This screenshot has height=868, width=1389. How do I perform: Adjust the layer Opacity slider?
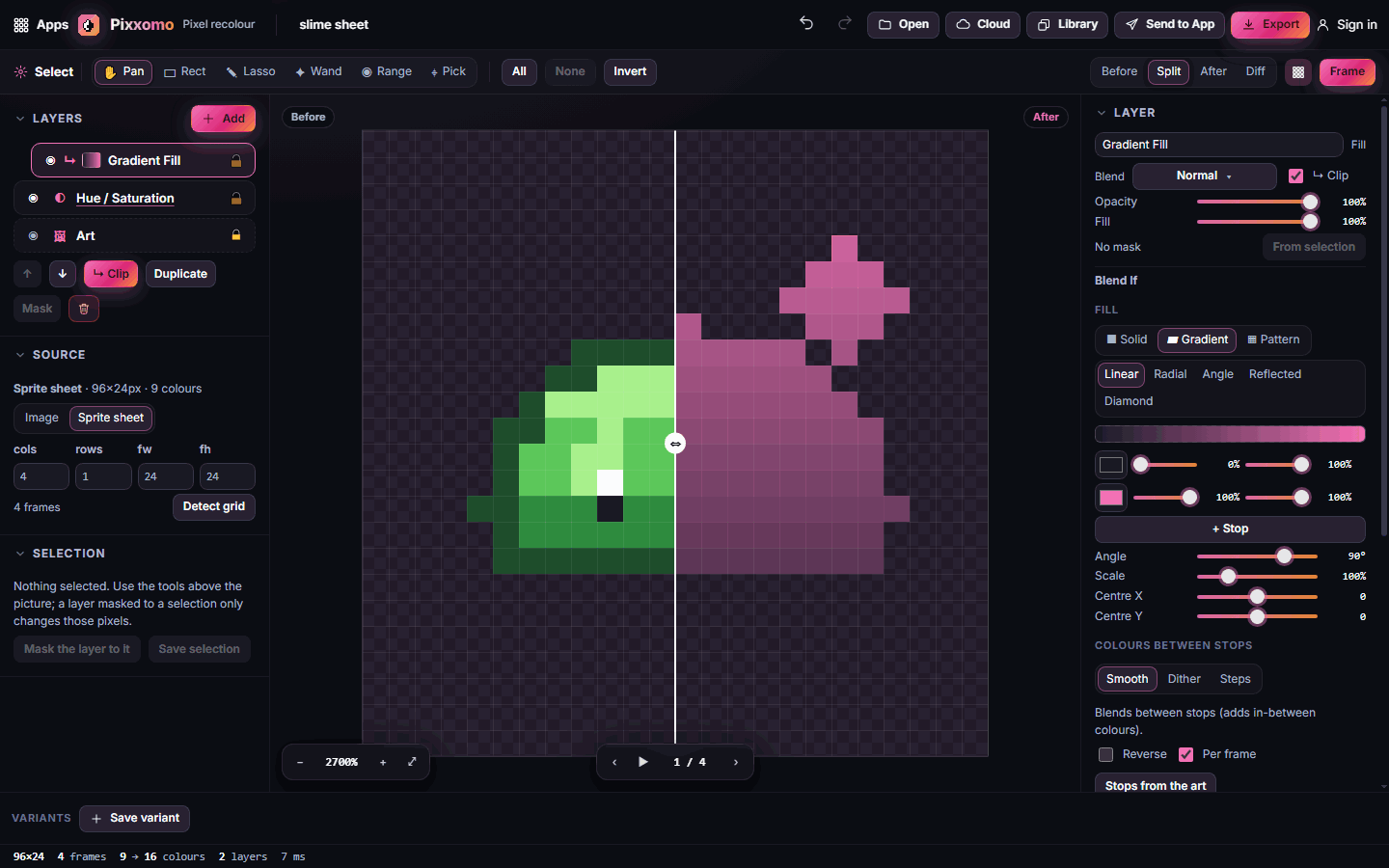point(1257,202)
